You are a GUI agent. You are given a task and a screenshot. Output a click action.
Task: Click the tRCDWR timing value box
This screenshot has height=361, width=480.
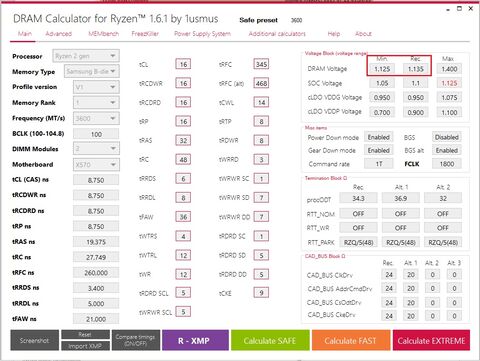click(183, 83)
